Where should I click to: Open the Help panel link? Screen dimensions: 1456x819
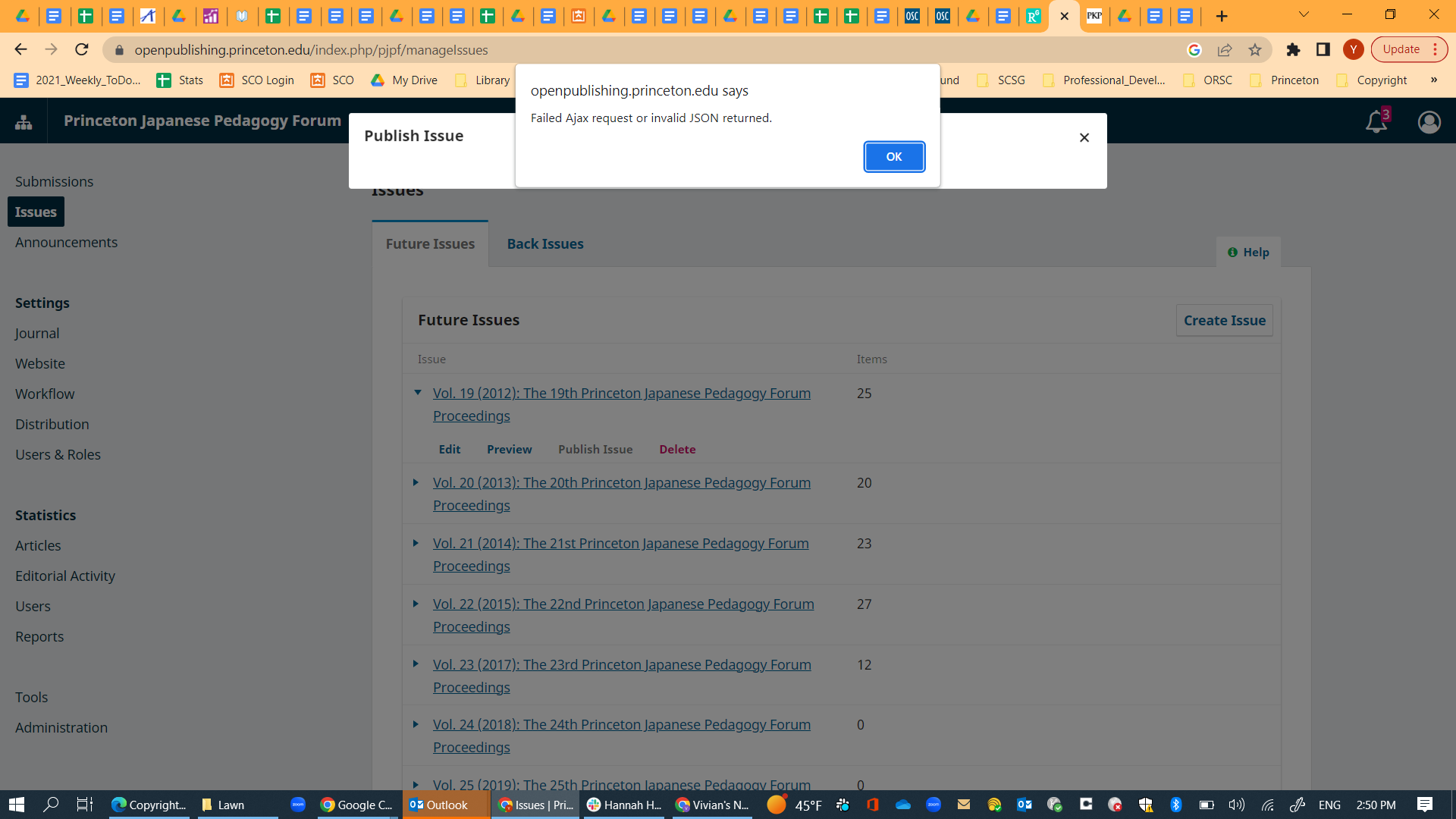point(1248,252)
